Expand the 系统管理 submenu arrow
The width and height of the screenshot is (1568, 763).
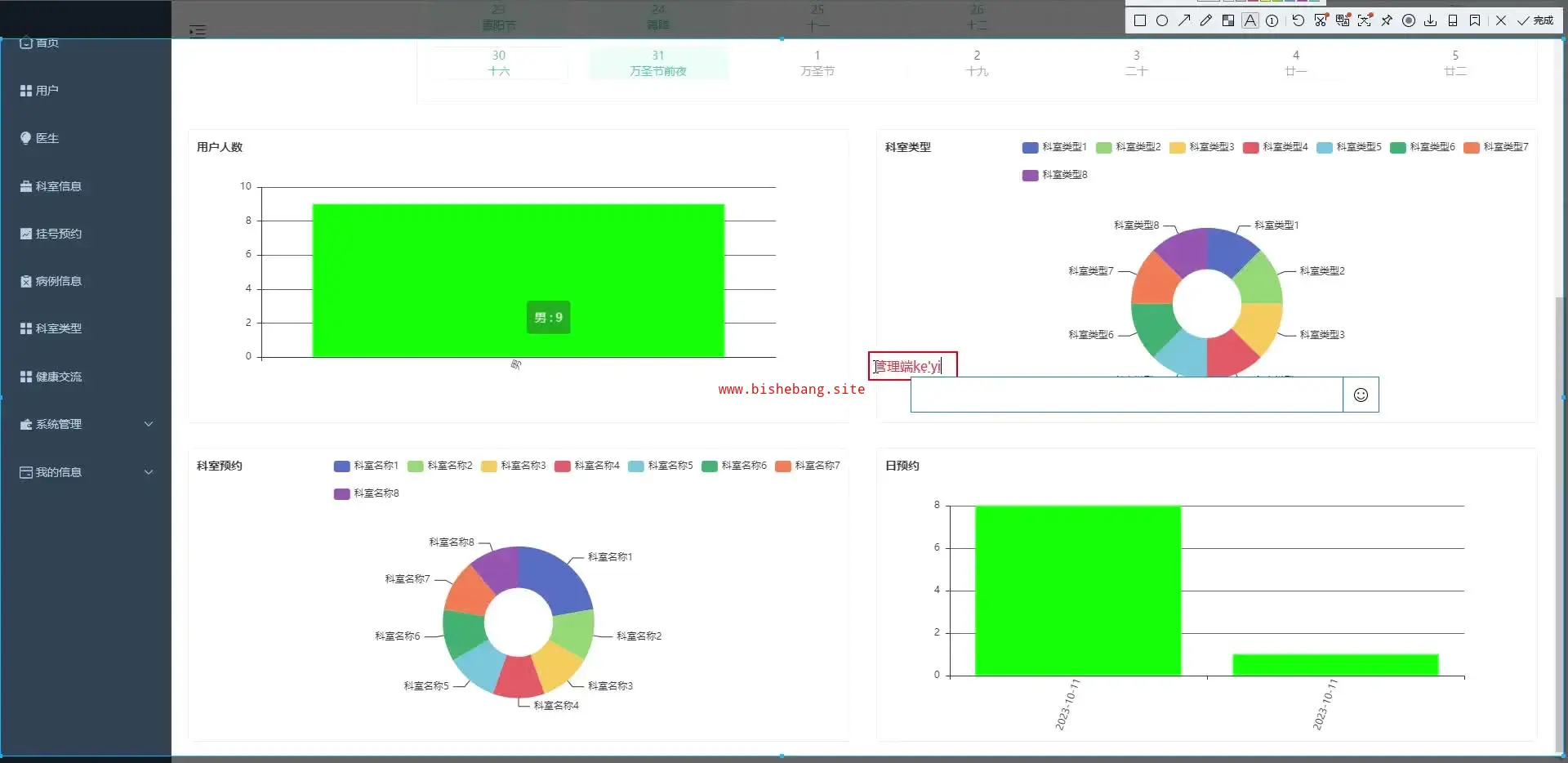149,424
